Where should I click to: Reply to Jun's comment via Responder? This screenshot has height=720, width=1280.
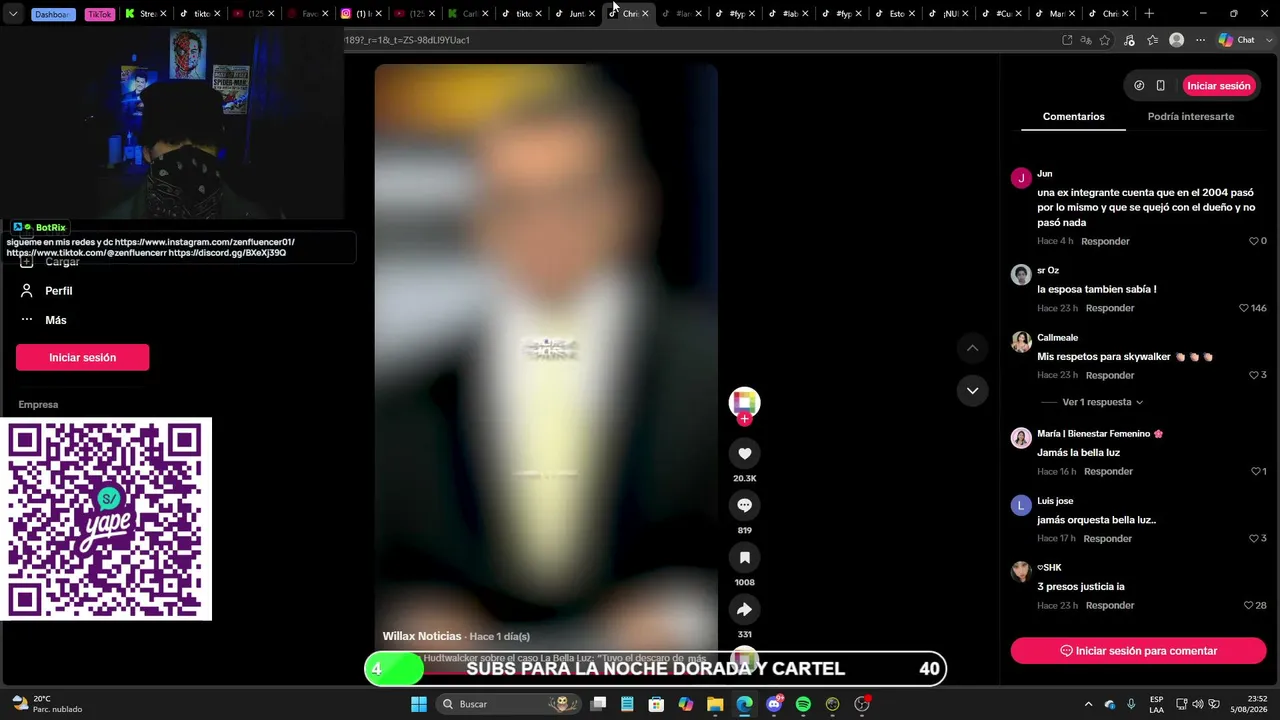click(1105, 241)
